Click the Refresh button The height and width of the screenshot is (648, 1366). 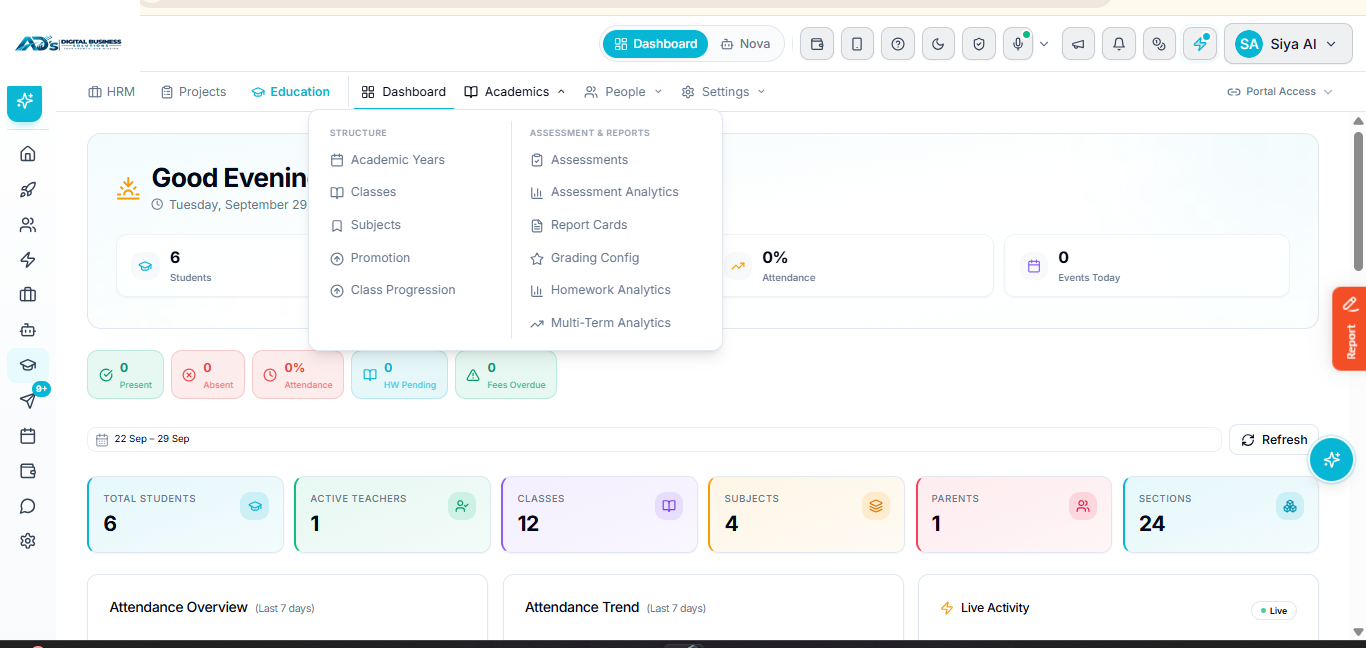tap(1274, 440)
